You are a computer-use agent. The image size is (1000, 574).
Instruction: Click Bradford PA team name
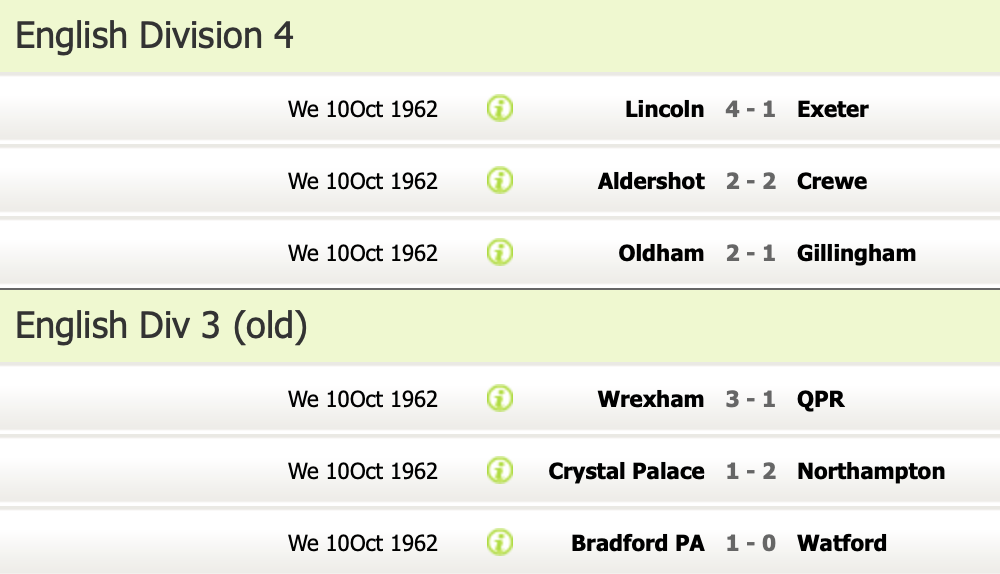coord(637,543)
